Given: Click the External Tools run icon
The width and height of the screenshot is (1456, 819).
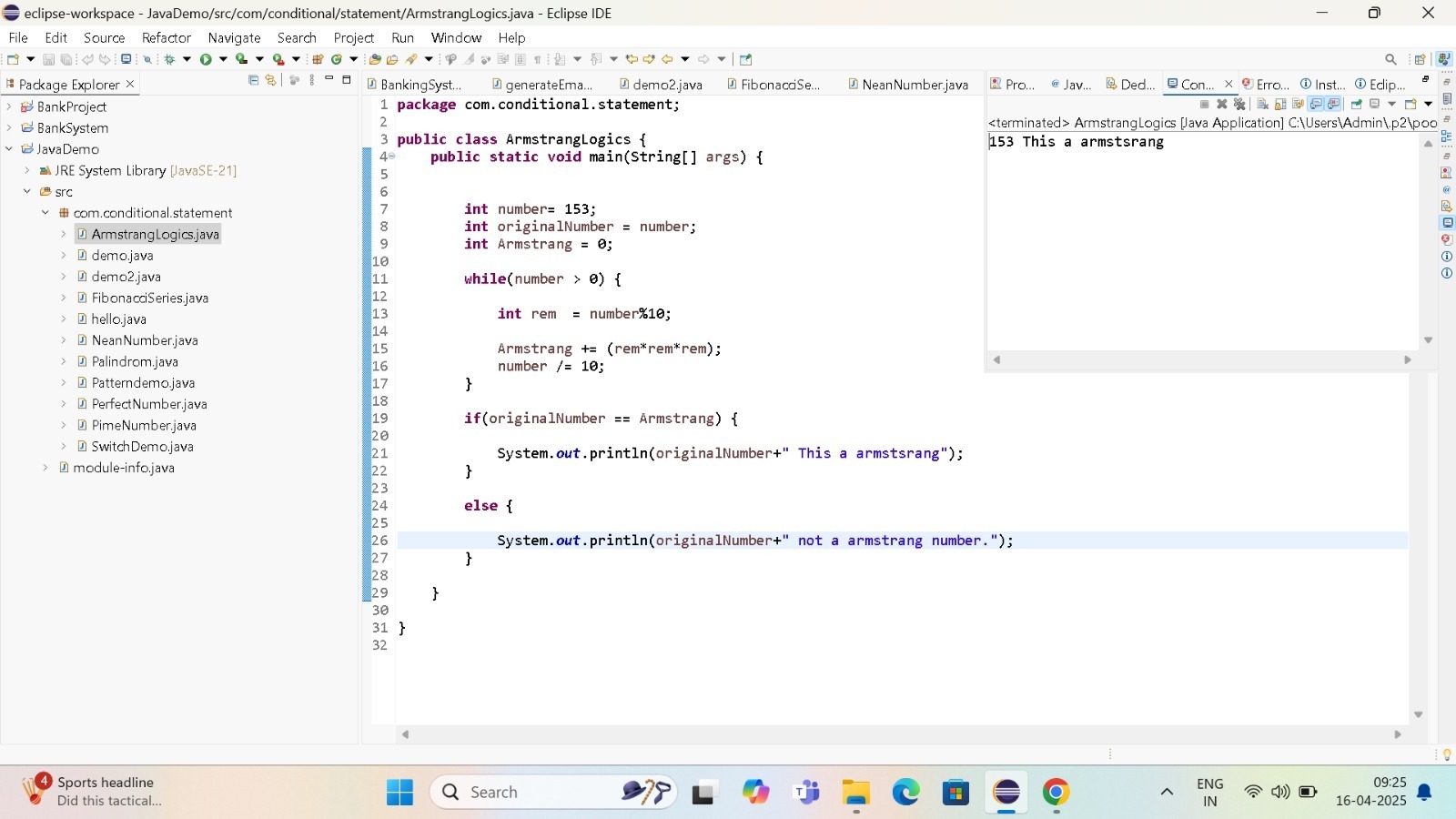Looking at the screenshot, I should click(278, 59).
